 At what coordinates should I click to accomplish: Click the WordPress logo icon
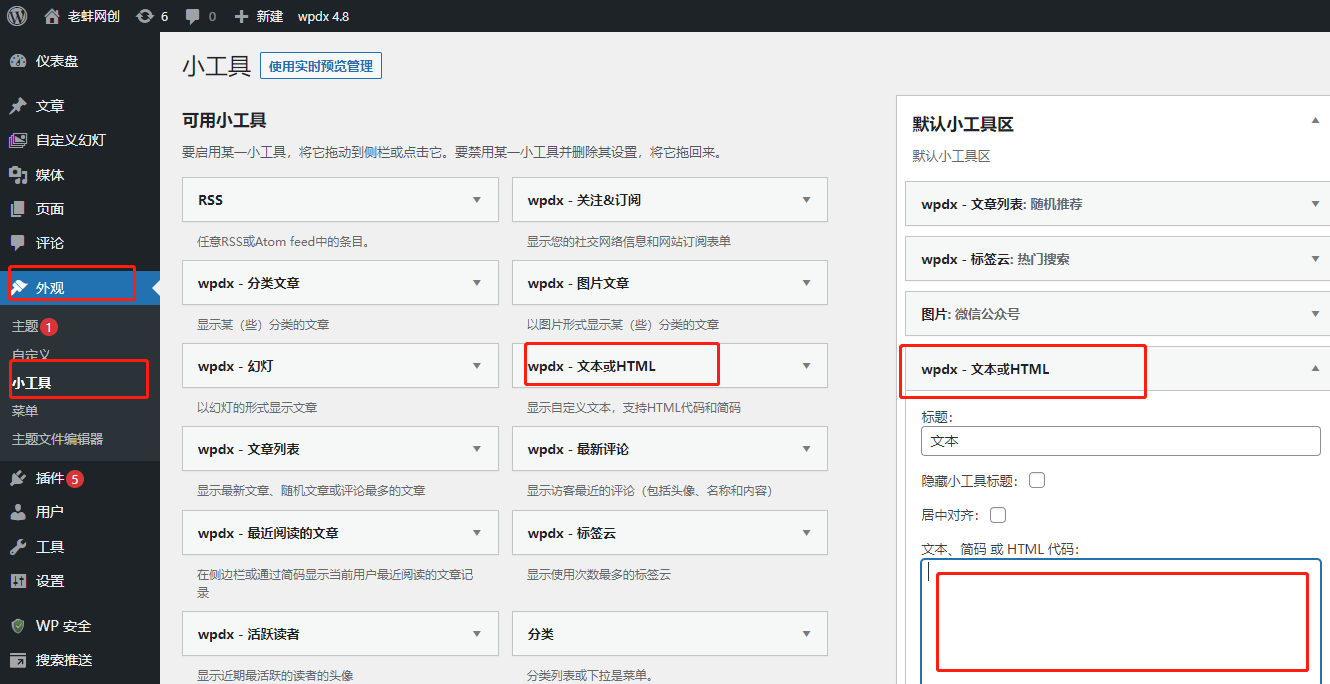pyautogui.click(x=17, y=16)
